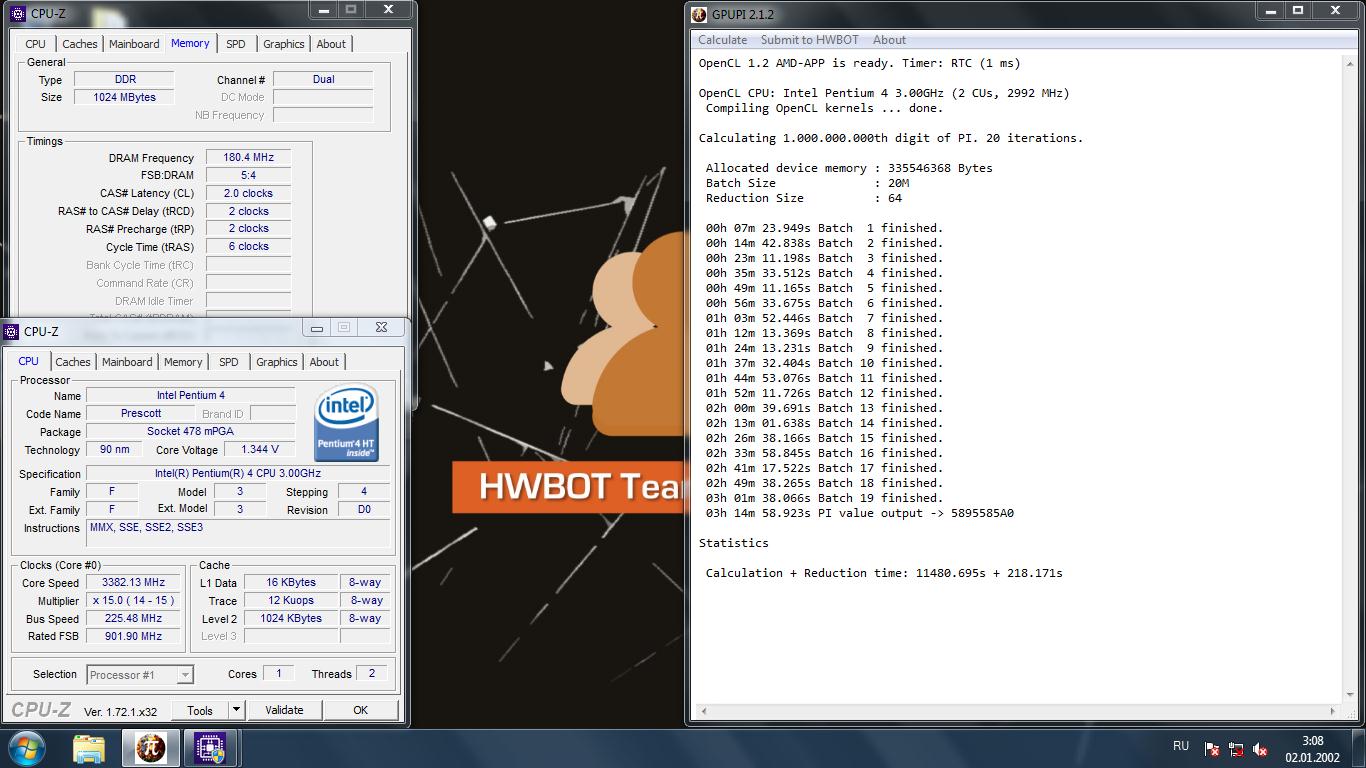Minimize the GPUPI window

[1270, 10]
